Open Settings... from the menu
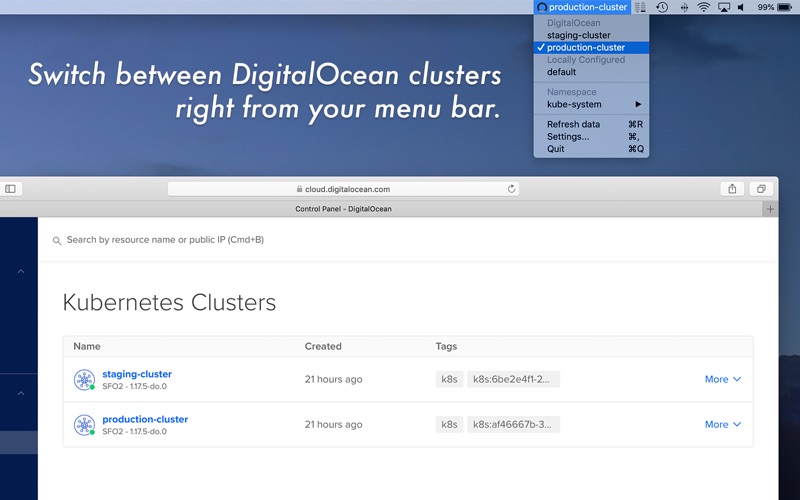Screen dimensions: 800x500 (591, 137)
